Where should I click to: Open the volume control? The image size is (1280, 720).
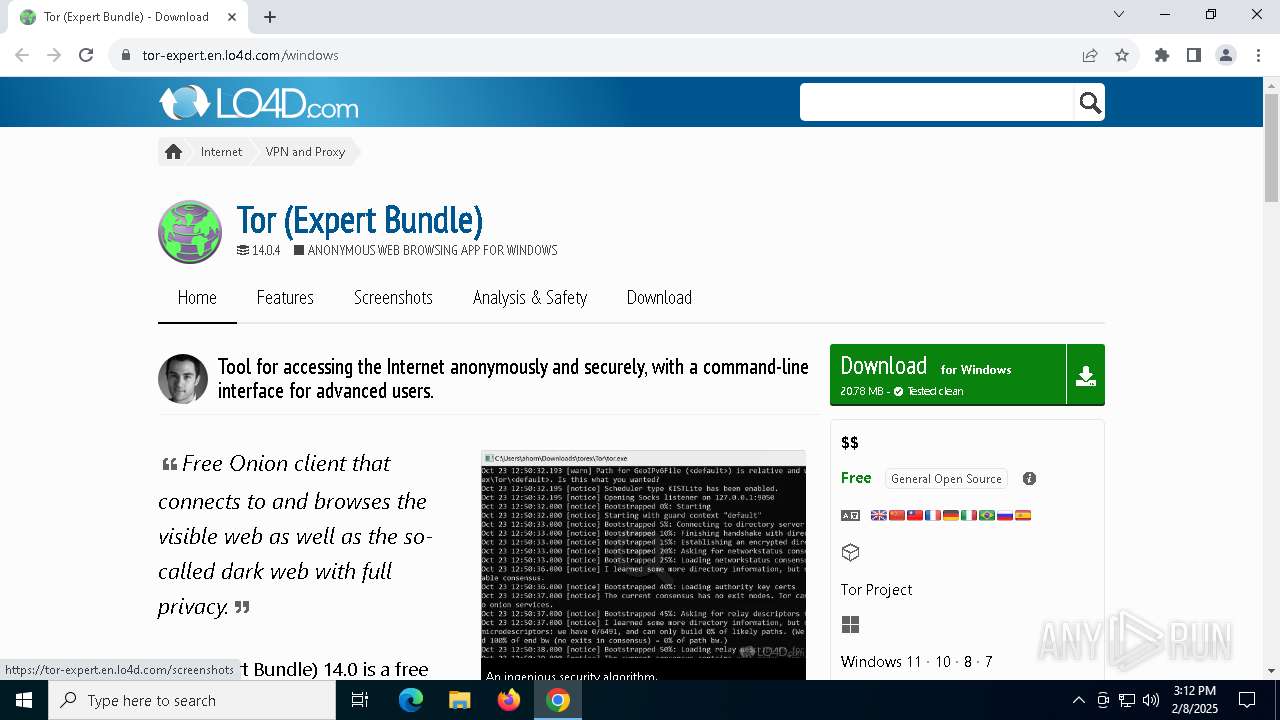click(x=1151, y=700)
